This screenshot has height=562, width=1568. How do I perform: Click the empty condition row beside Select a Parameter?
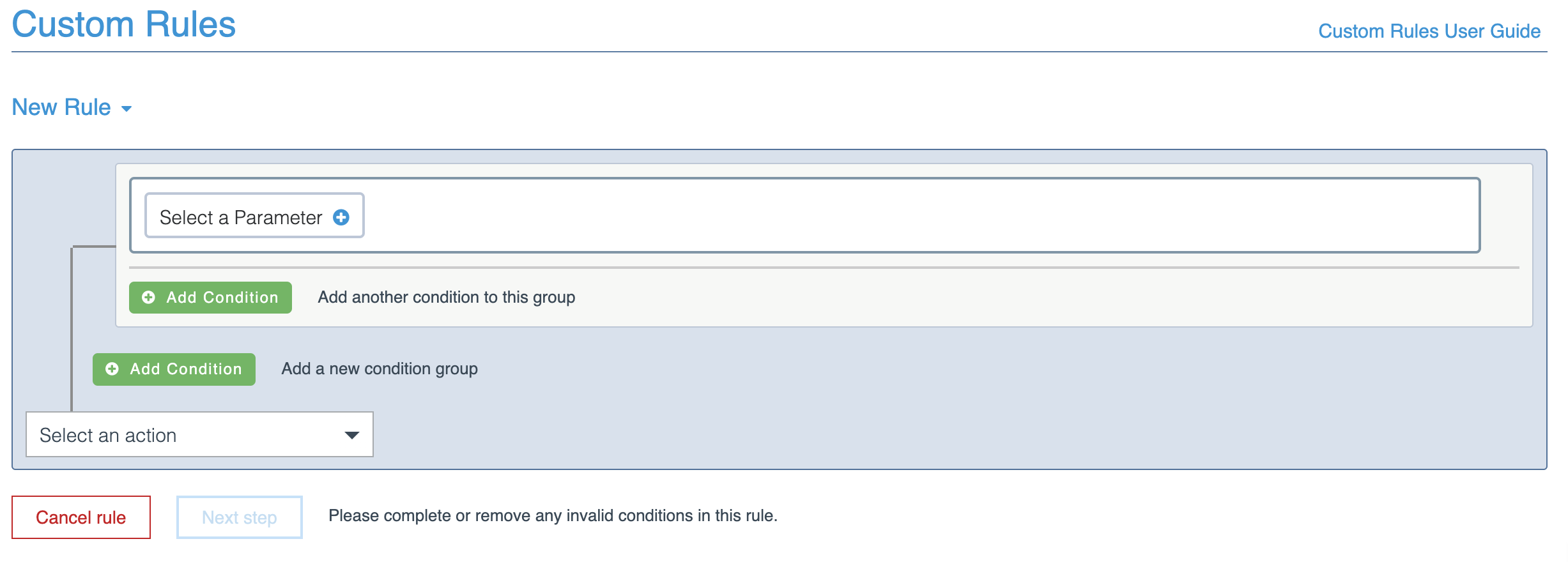[920, 215]
